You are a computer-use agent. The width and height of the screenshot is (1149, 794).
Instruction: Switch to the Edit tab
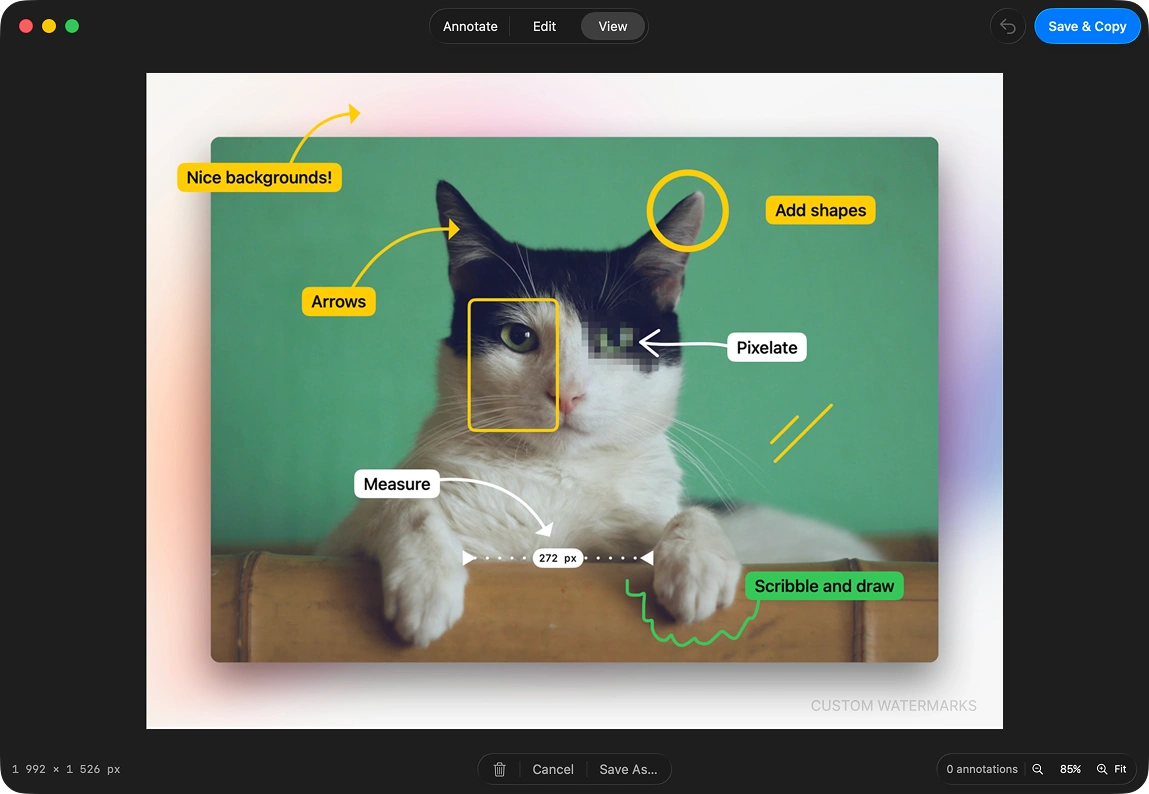(x=544, y=26)
